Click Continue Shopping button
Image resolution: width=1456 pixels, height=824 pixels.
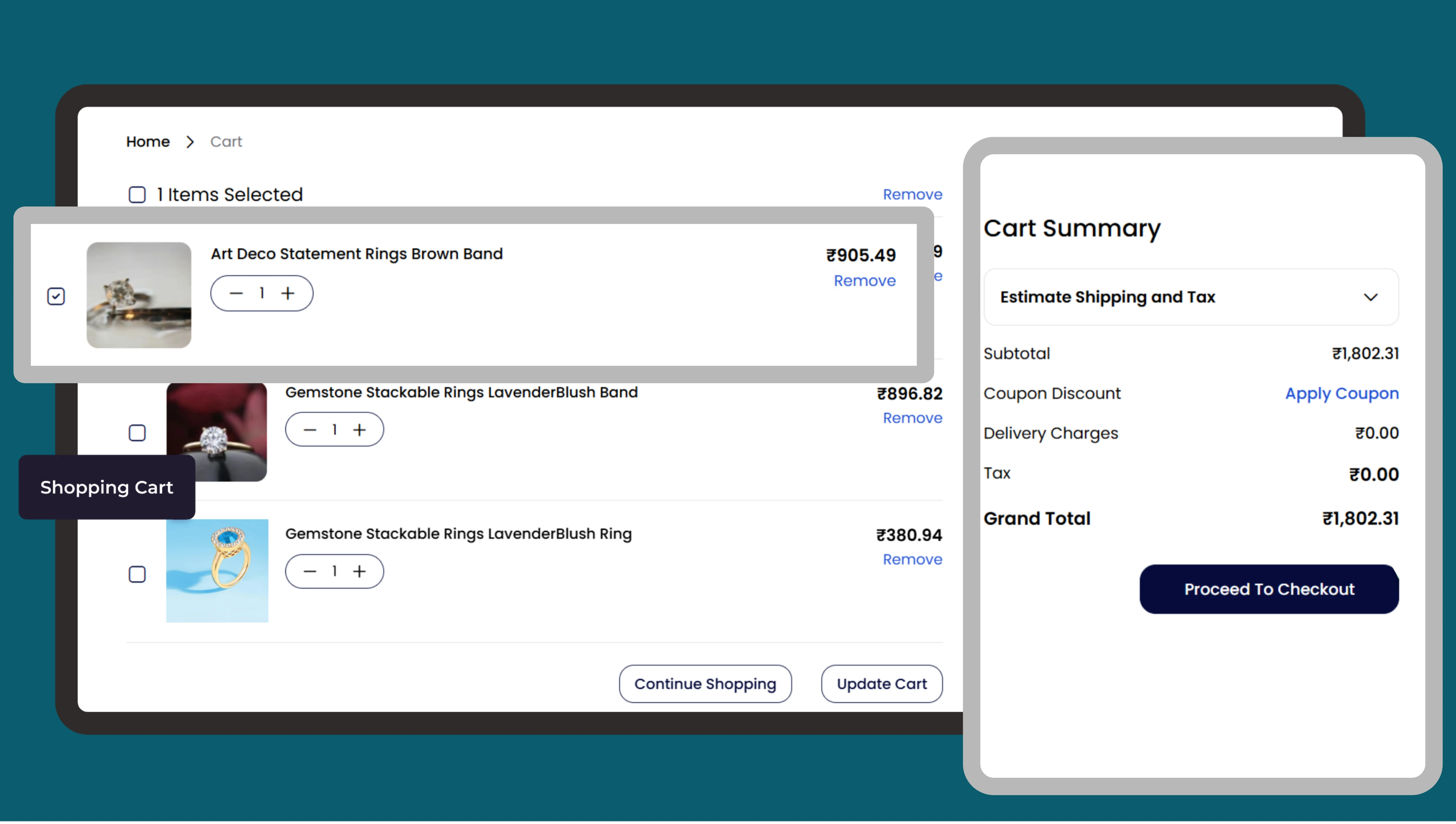coord(705,684)
